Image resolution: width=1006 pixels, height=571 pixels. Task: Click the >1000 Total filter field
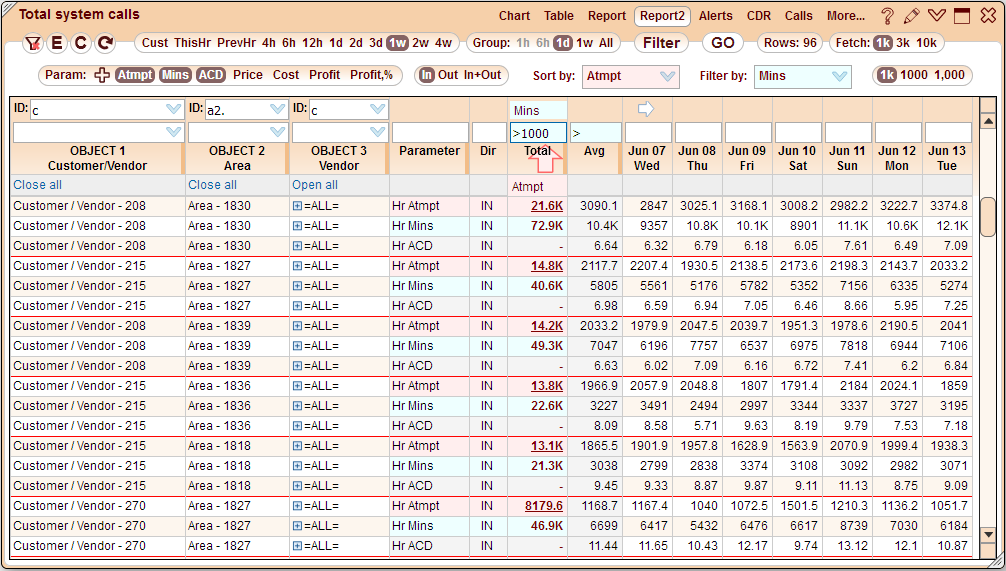tap(538, 133)
